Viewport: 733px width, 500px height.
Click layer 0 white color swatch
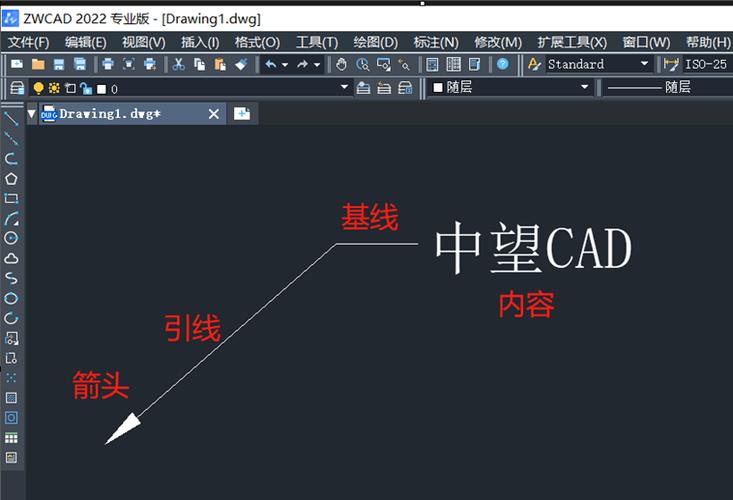click(101, 89)
